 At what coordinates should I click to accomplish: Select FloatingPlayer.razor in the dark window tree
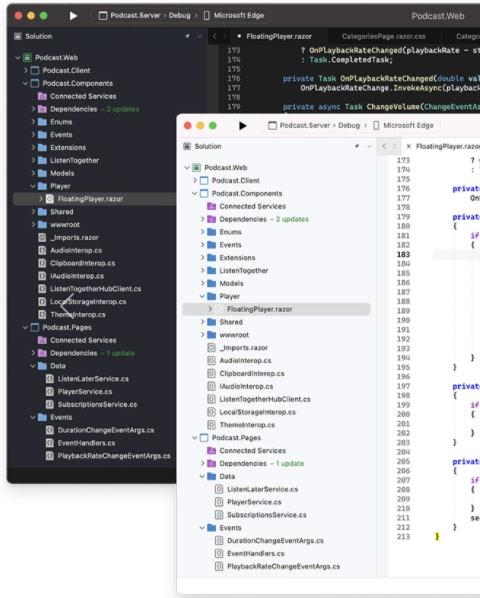pos(90,199)
